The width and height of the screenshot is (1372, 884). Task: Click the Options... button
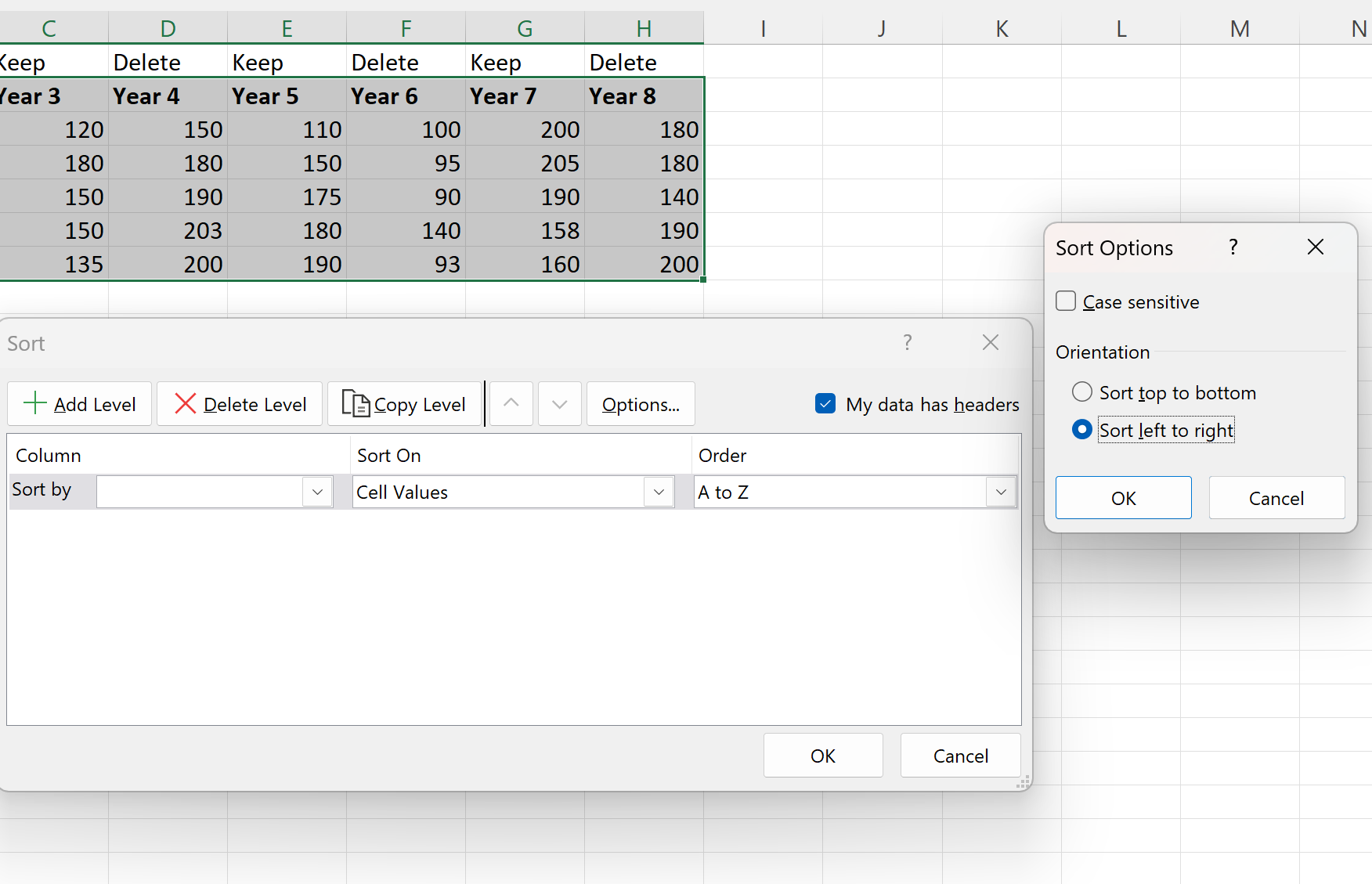click(640, 403)
